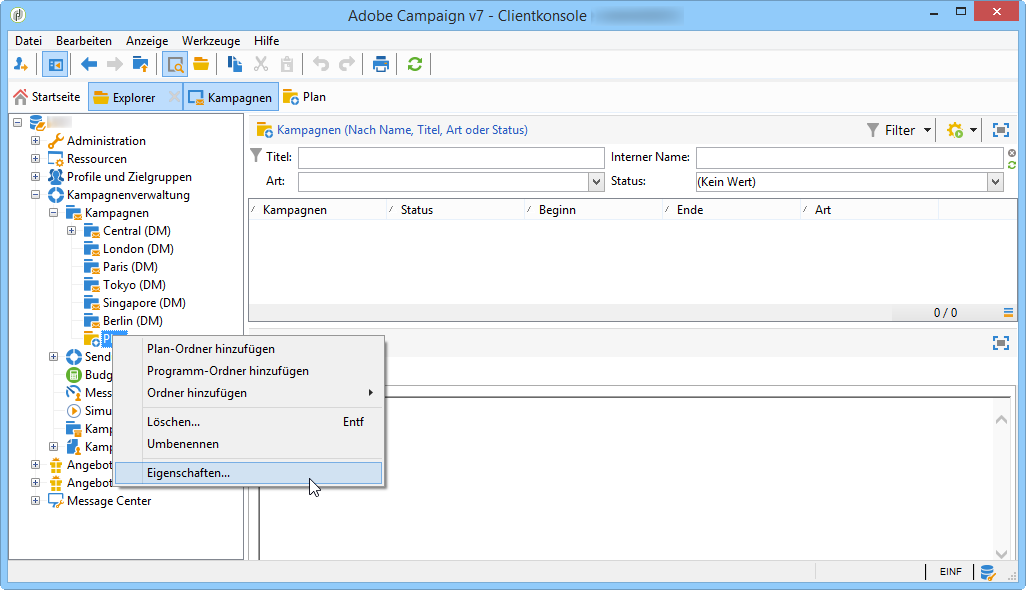
Task: Click the green refresh icon
Action: pos(414,64)
